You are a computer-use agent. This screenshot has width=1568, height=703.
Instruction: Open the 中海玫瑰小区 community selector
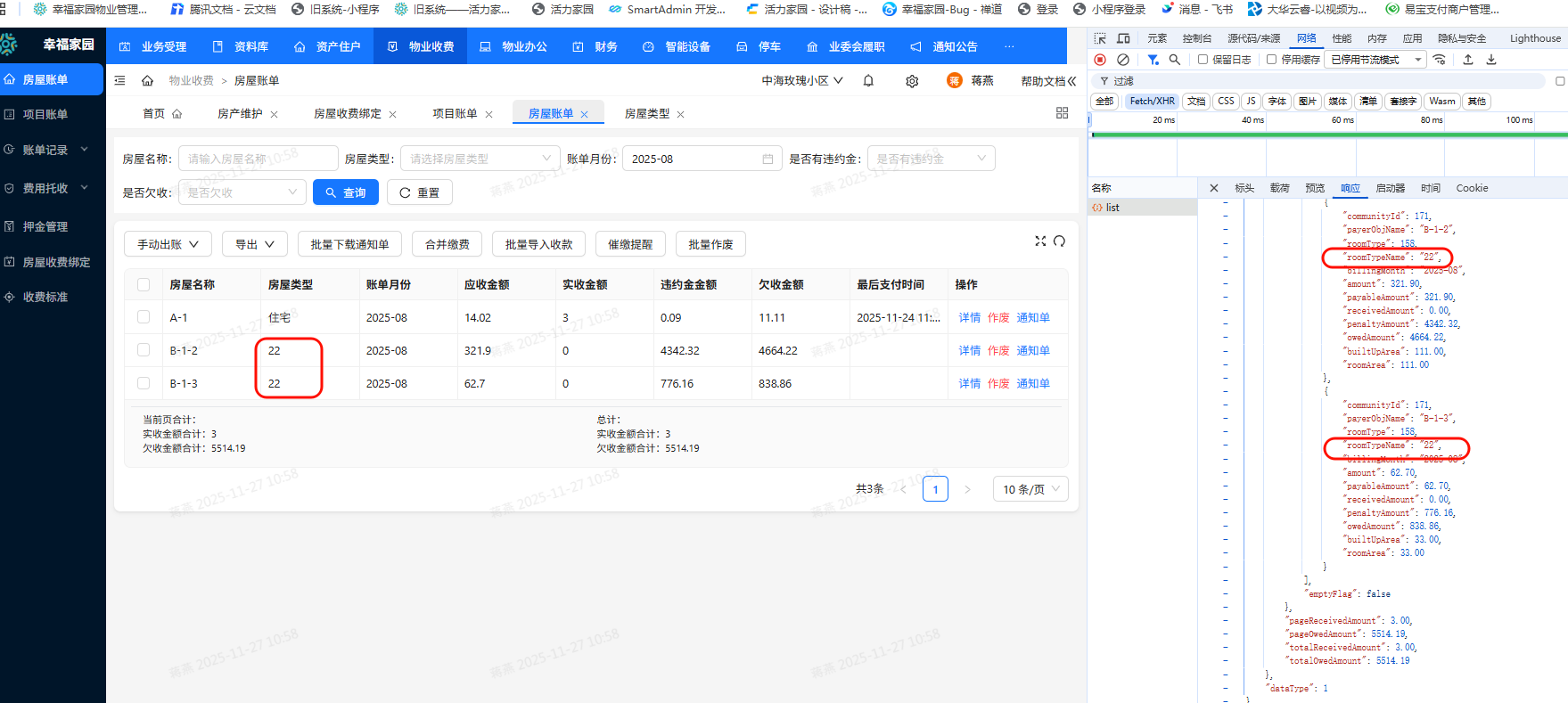(x=802, y=80)
